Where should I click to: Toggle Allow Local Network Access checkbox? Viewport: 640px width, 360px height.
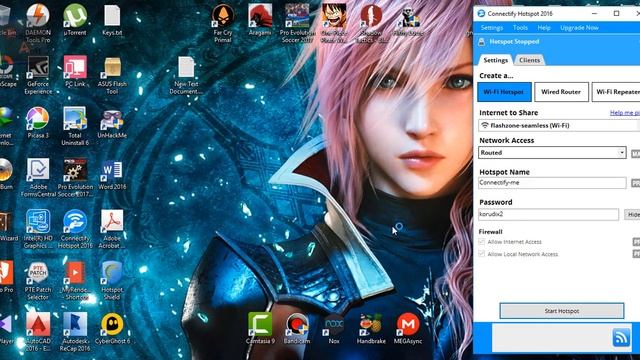pyautogui.click(x=482, y=254)
